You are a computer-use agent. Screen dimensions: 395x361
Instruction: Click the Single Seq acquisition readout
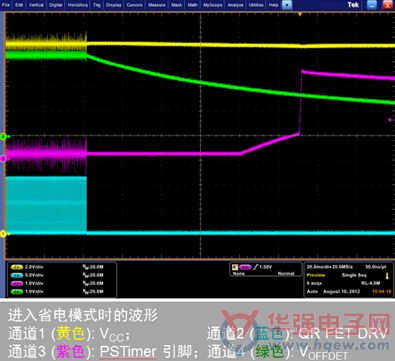354,275
